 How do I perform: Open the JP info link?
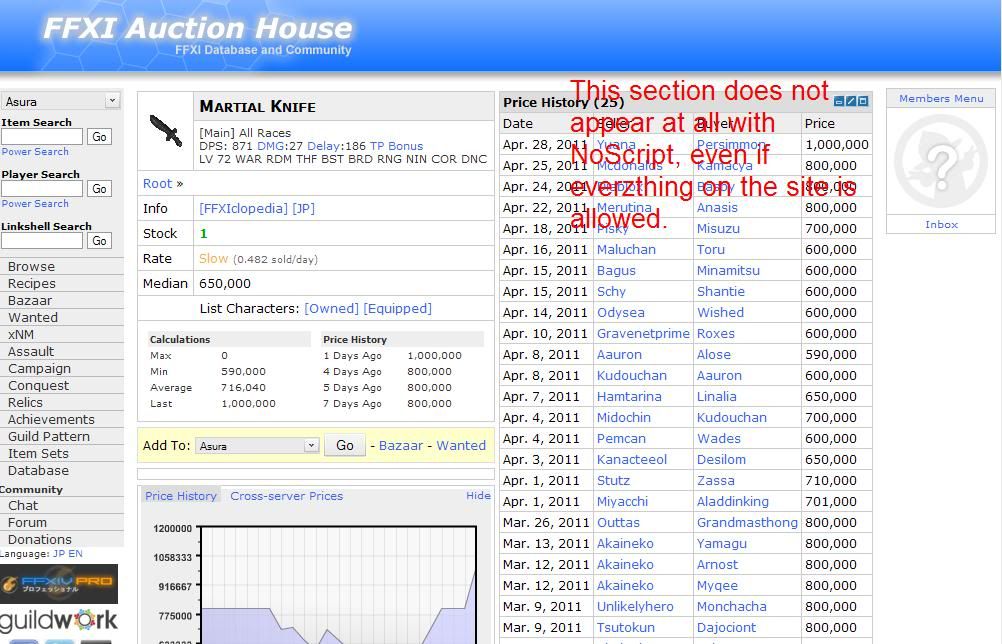[304, 208]
